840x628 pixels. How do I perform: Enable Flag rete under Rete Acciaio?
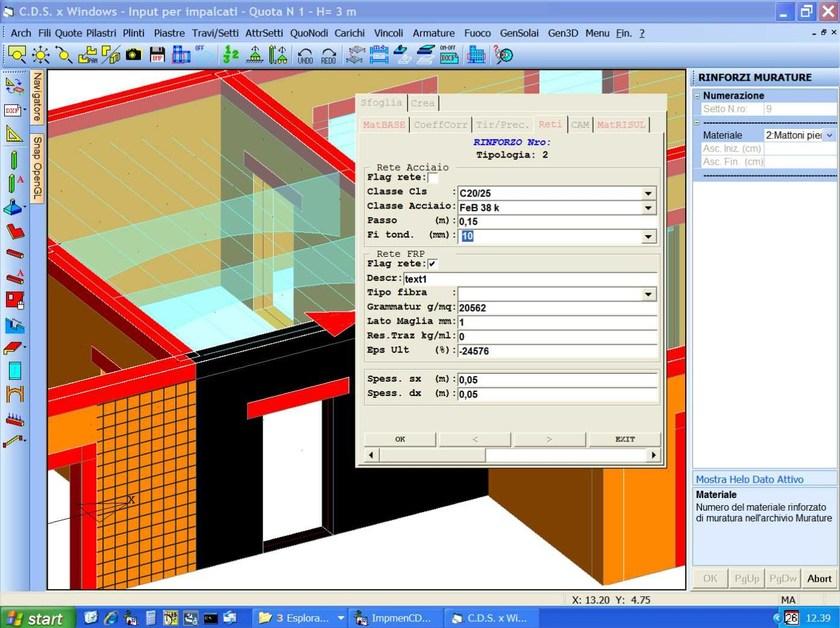pyautogui.click(x=433, y=178)
